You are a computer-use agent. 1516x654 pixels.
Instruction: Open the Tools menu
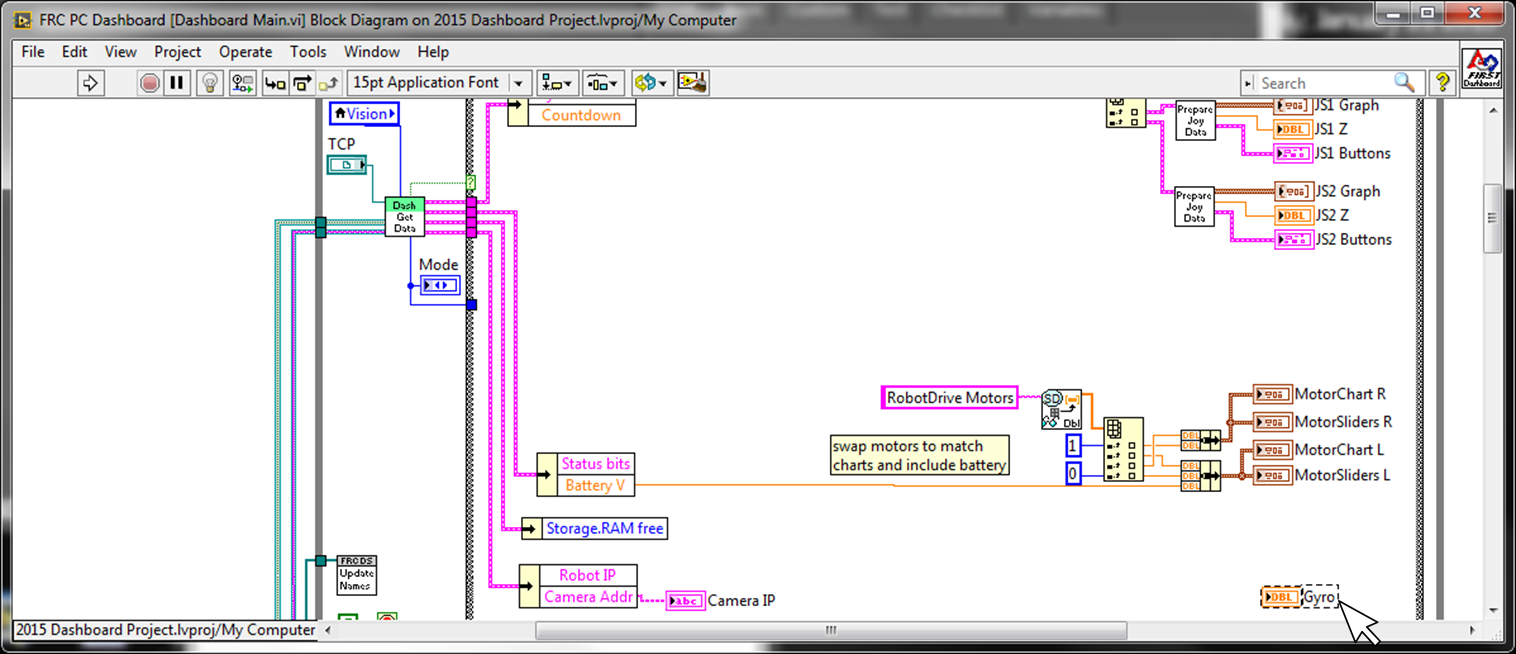tap(308, 52)
